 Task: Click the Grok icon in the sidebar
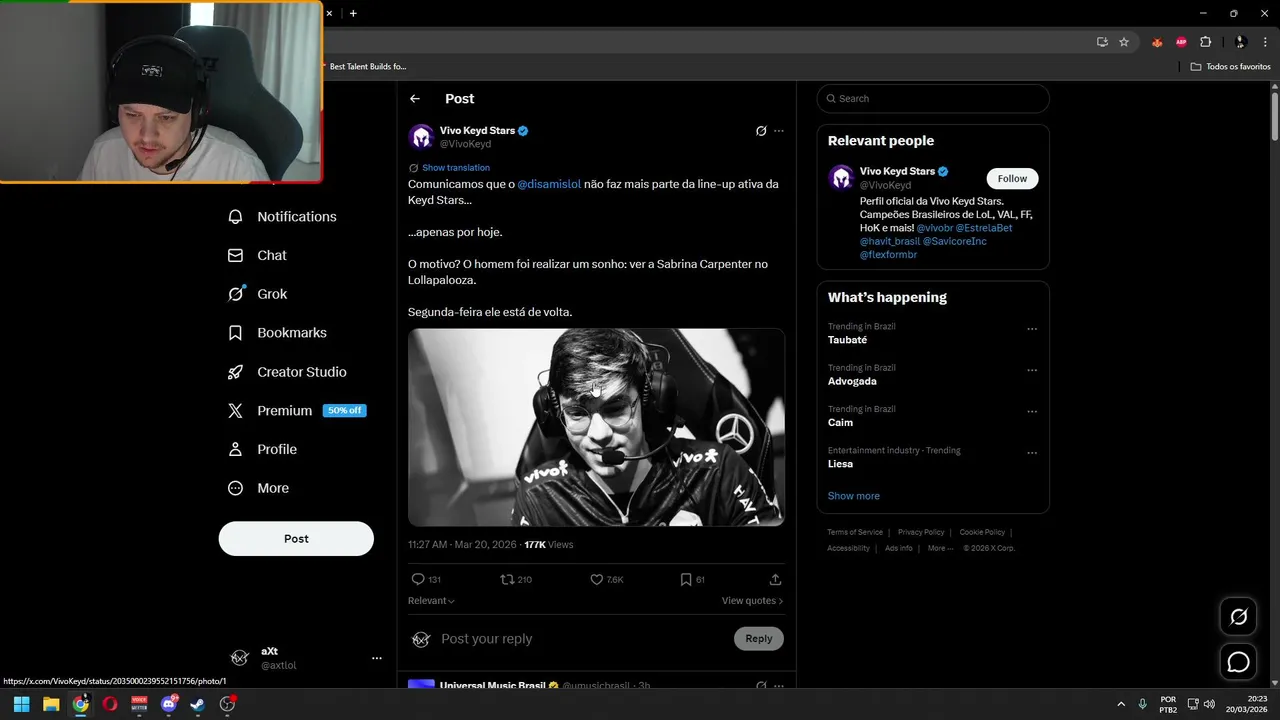point(236,294)
